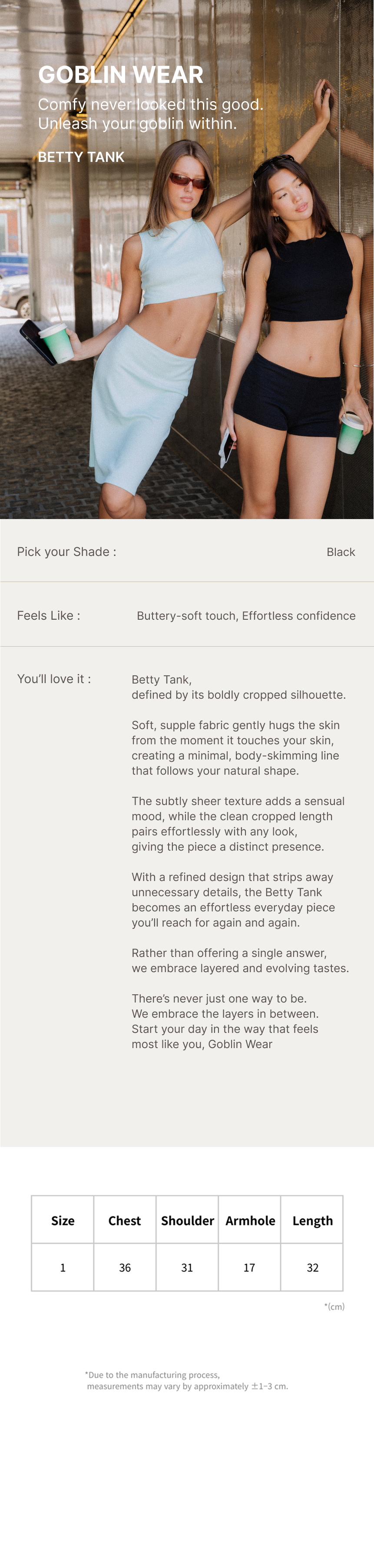374x1568 pixels.
Task: Click the BETTY TANK product title
Action: click(81, 157)
